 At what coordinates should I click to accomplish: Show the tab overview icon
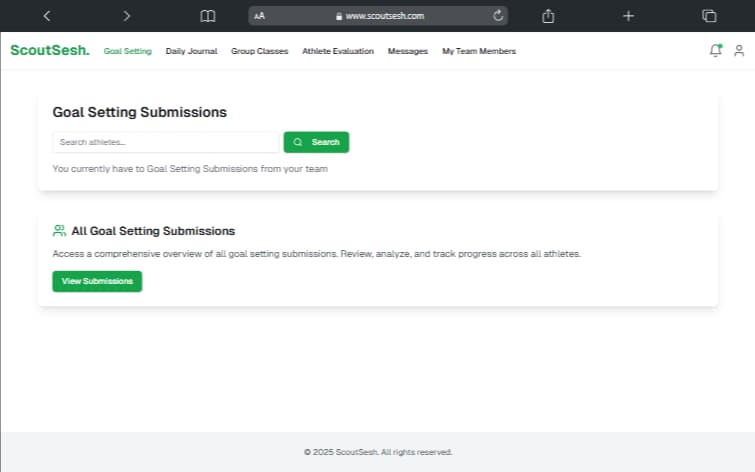pyautogui.click(x=709, y=16)
